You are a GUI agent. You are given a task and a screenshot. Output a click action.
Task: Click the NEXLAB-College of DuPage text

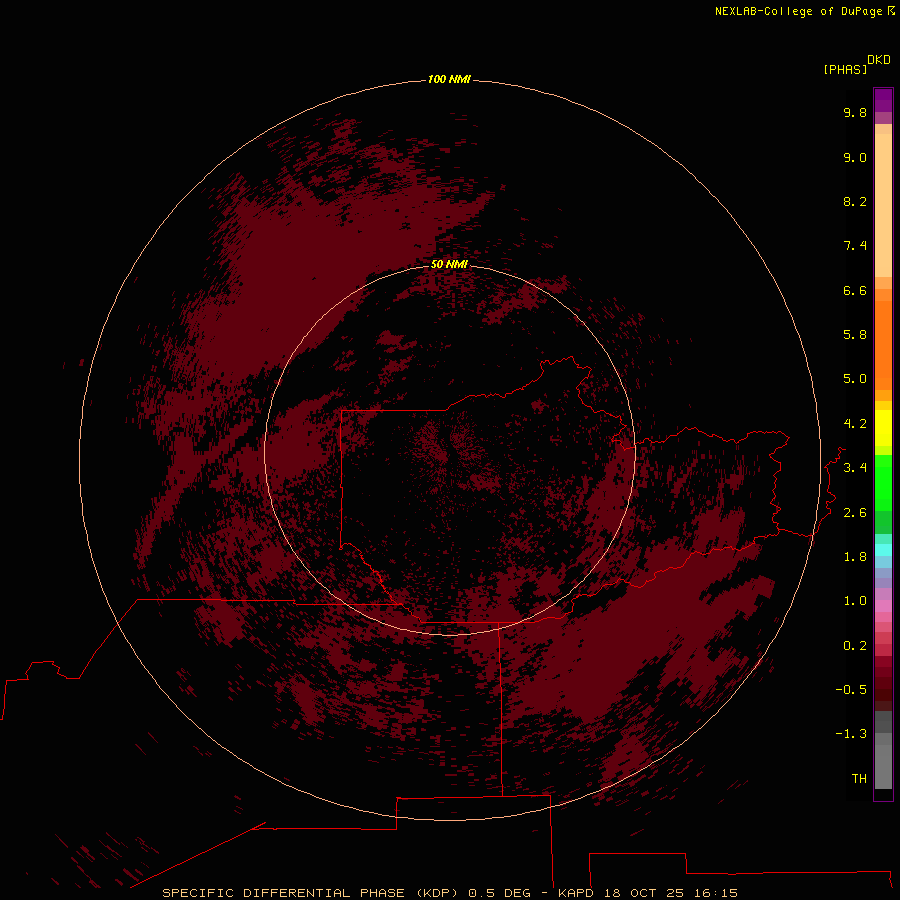[798, 11]
